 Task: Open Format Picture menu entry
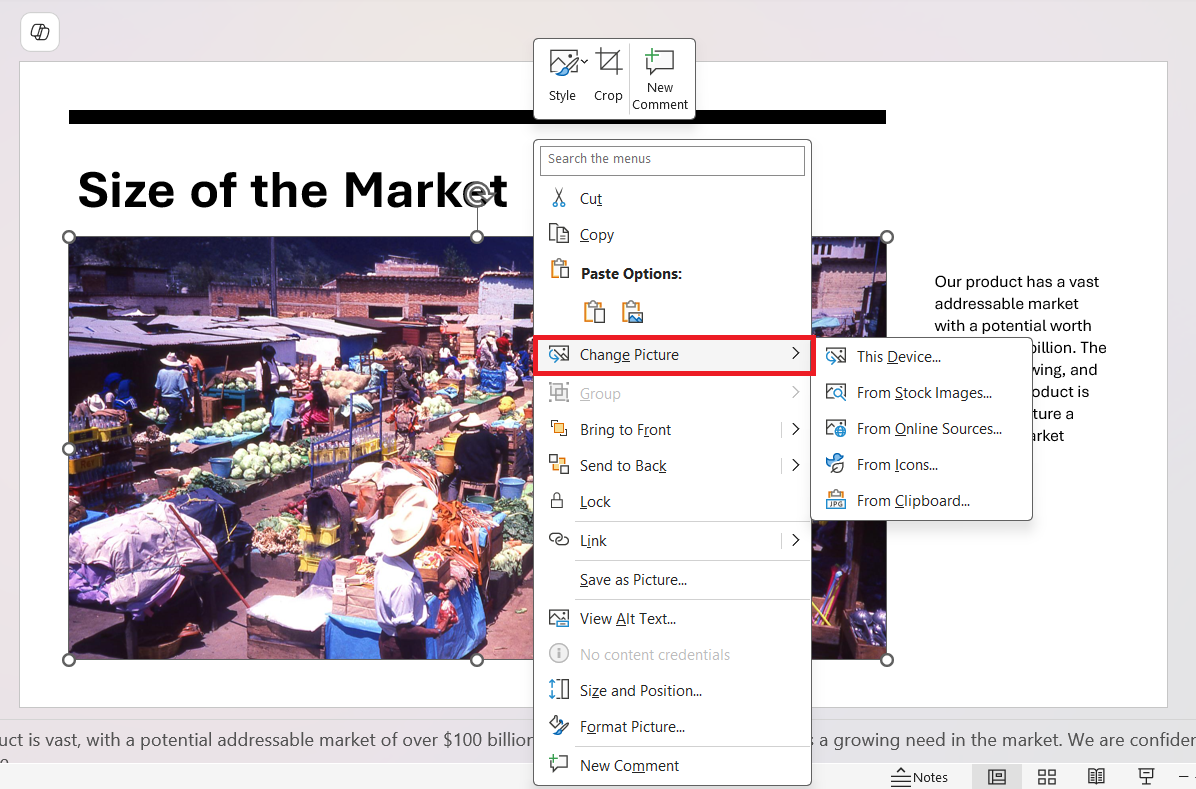coord(672,726)
